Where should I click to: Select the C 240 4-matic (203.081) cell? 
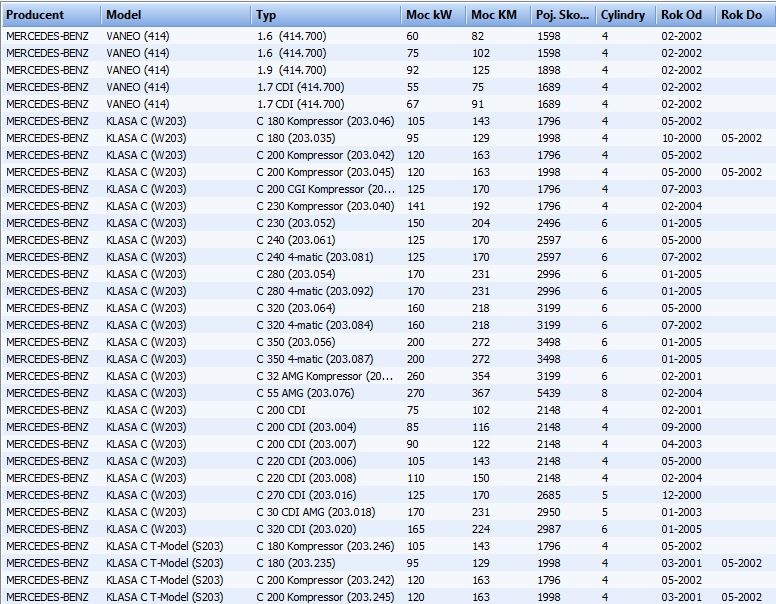point(315,257)
